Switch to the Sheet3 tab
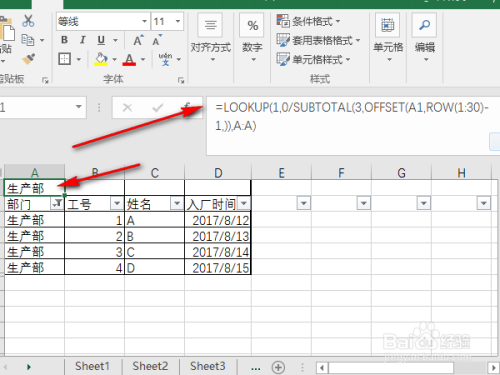The image size is (500, 375). (207, 366)
